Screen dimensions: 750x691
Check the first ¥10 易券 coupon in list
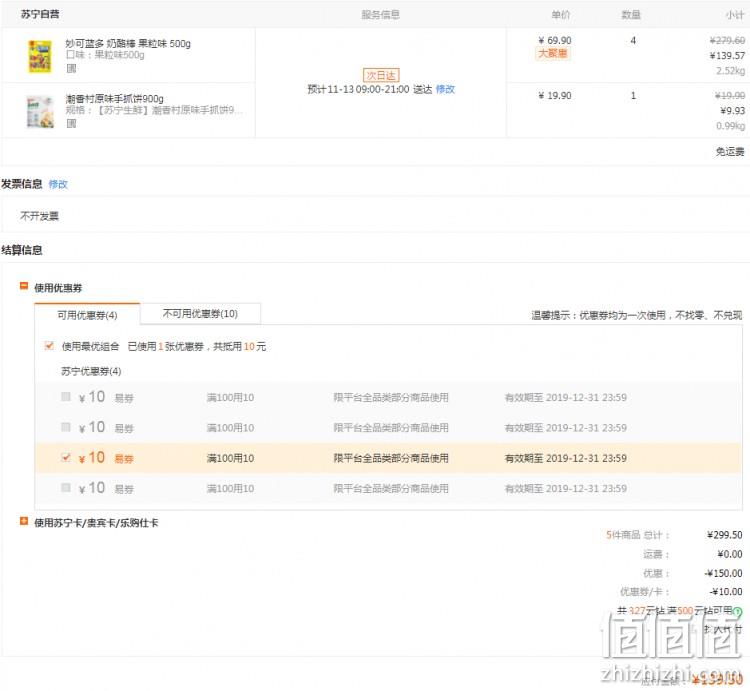[66, 396]
